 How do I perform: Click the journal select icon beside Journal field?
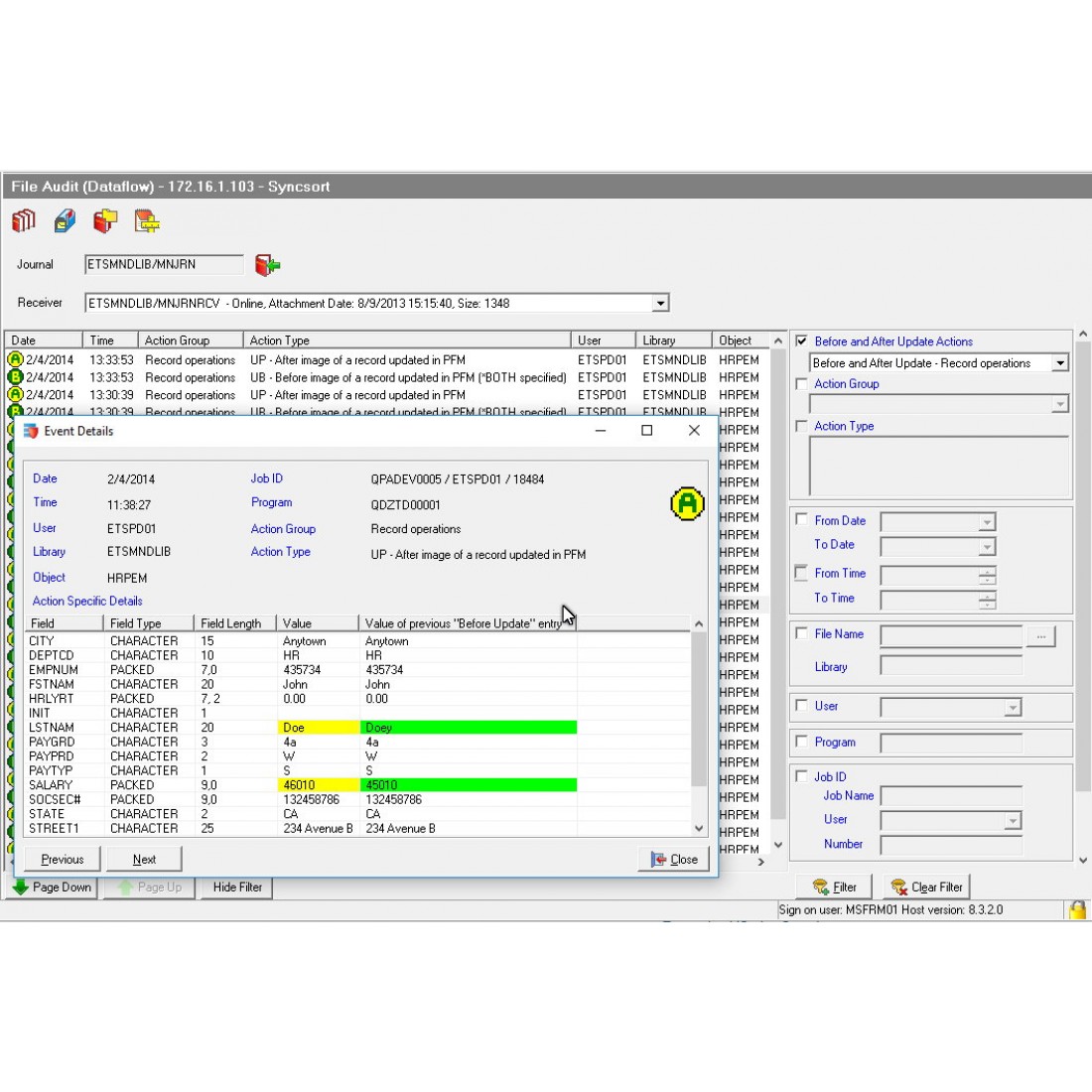pos(267,265)
